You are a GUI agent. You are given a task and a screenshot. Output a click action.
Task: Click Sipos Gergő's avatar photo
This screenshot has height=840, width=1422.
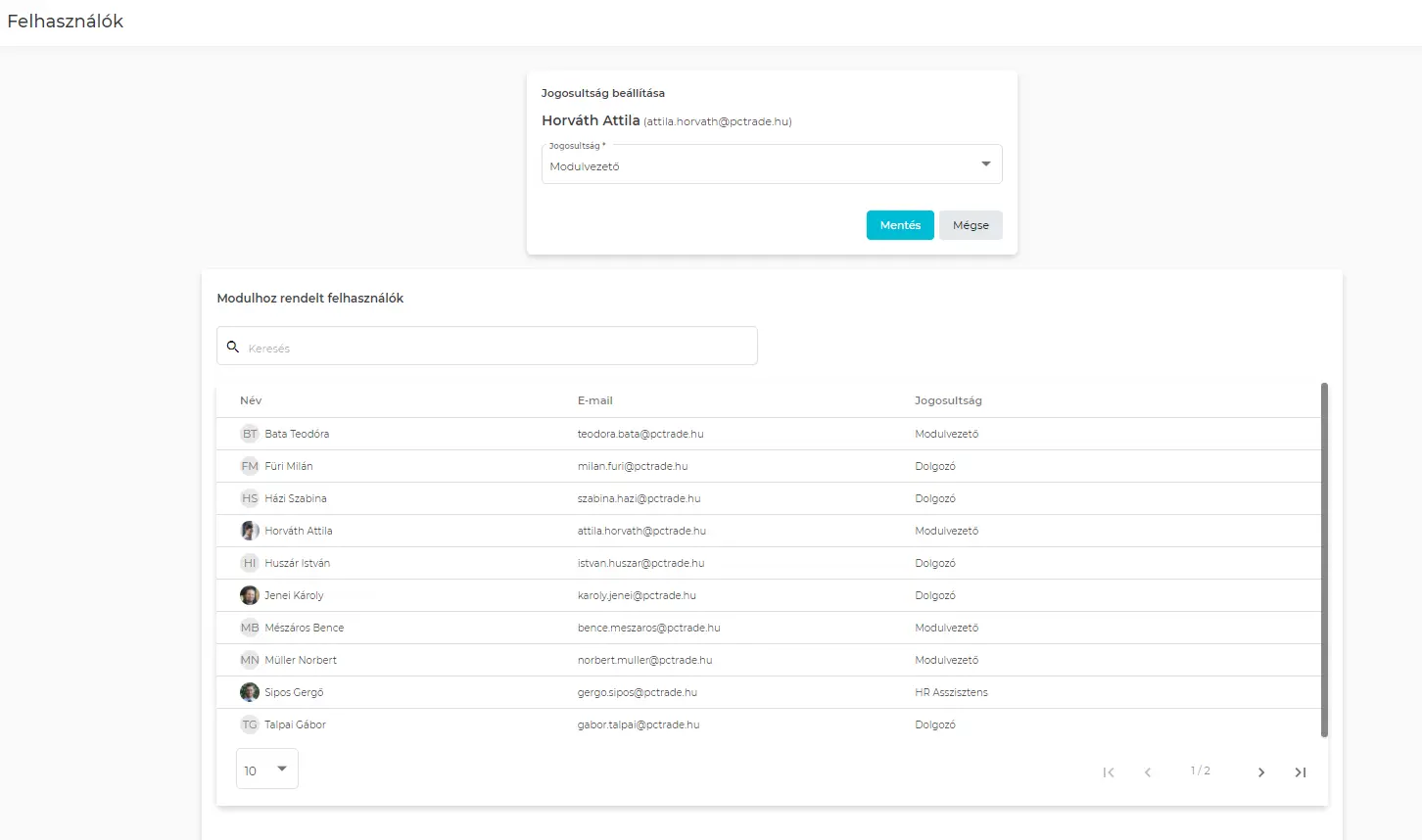coord(250,692)
